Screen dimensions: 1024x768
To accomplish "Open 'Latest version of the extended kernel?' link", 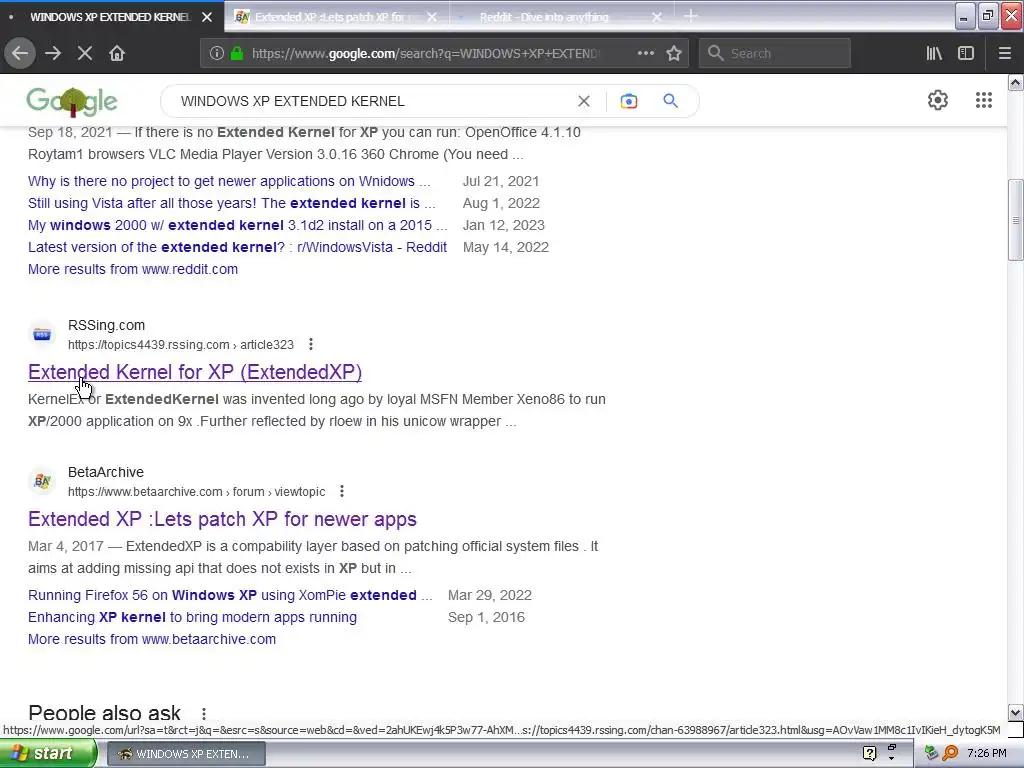I will [238, 248].
